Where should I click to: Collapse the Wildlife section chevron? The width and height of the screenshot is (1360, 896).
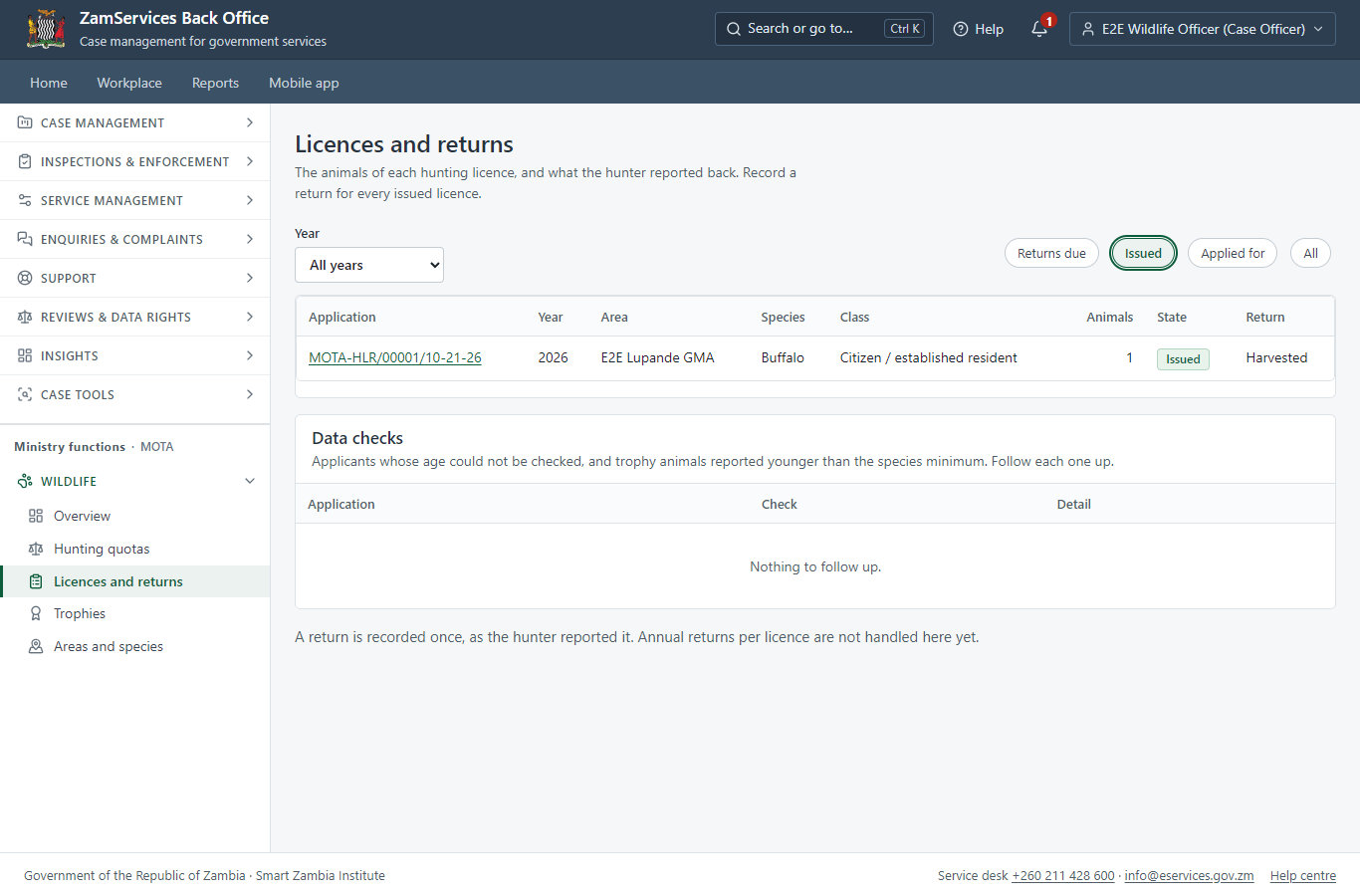click(250, 481)
